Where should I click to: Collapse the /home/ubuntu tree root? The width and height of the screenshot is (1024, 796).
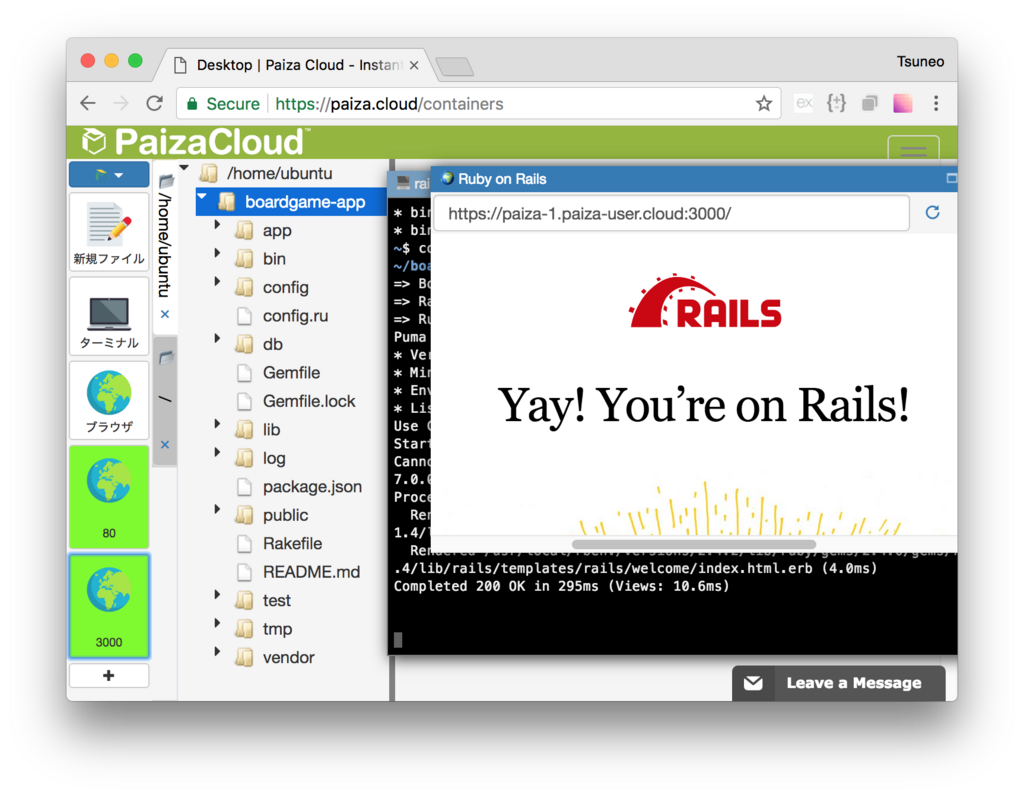pos(185,168)
